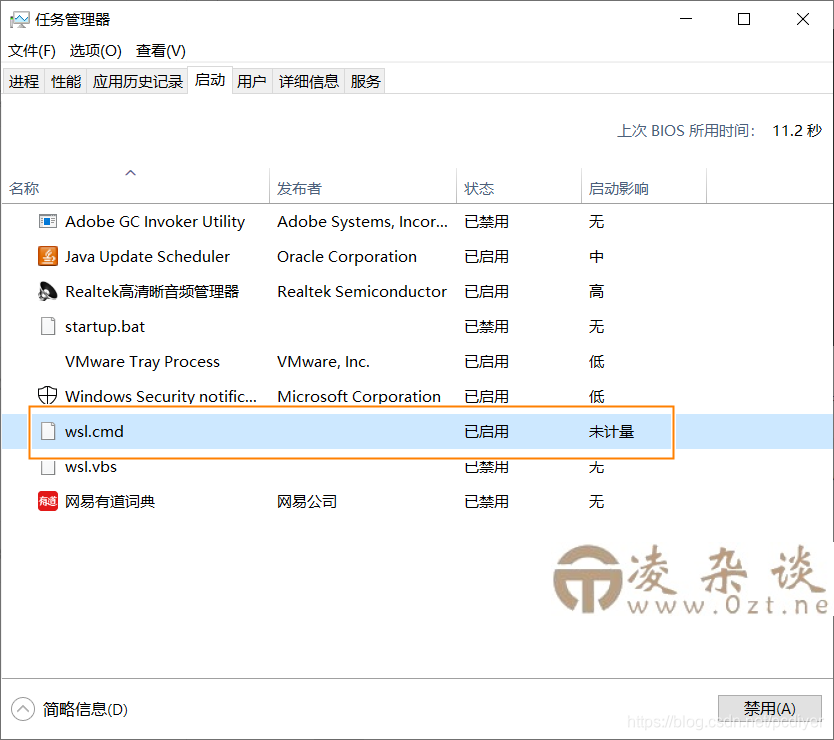Screen dimensions: 834x740
Task: Click the 11.2 秒 BIOS time value
Action: click(x=797, y=130)
